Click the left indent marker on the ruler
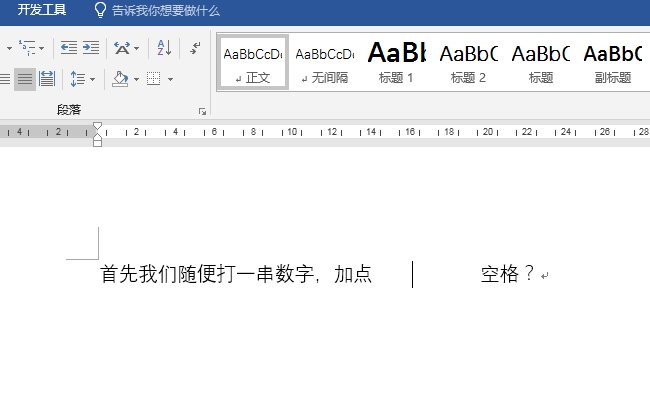The width and height of the screenshot is (650, 400). [97, 143]
